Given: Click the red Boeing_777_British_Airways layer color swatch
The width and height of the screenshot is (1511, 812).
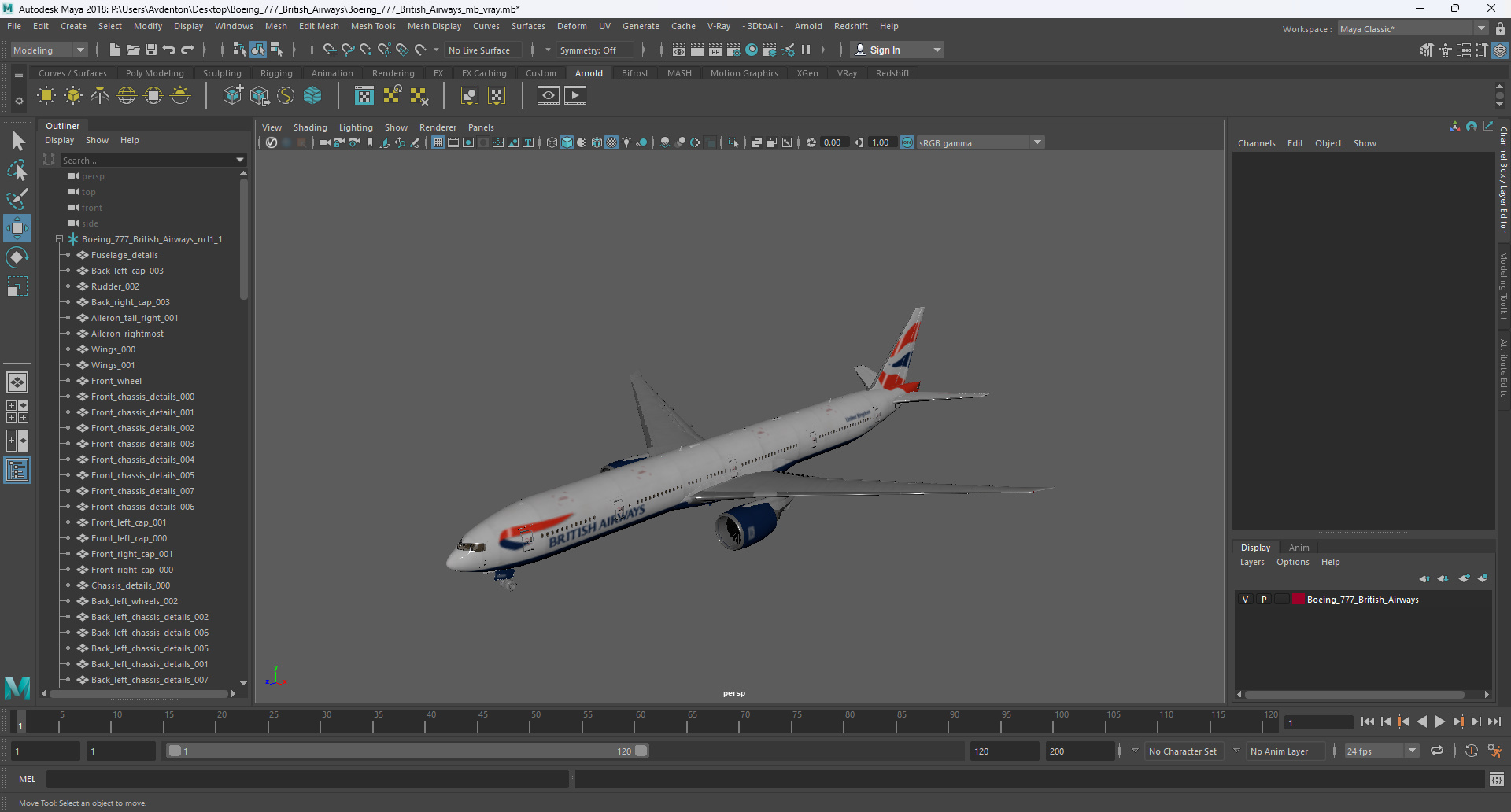Looking at the screenshot, I should [1299, 600].
